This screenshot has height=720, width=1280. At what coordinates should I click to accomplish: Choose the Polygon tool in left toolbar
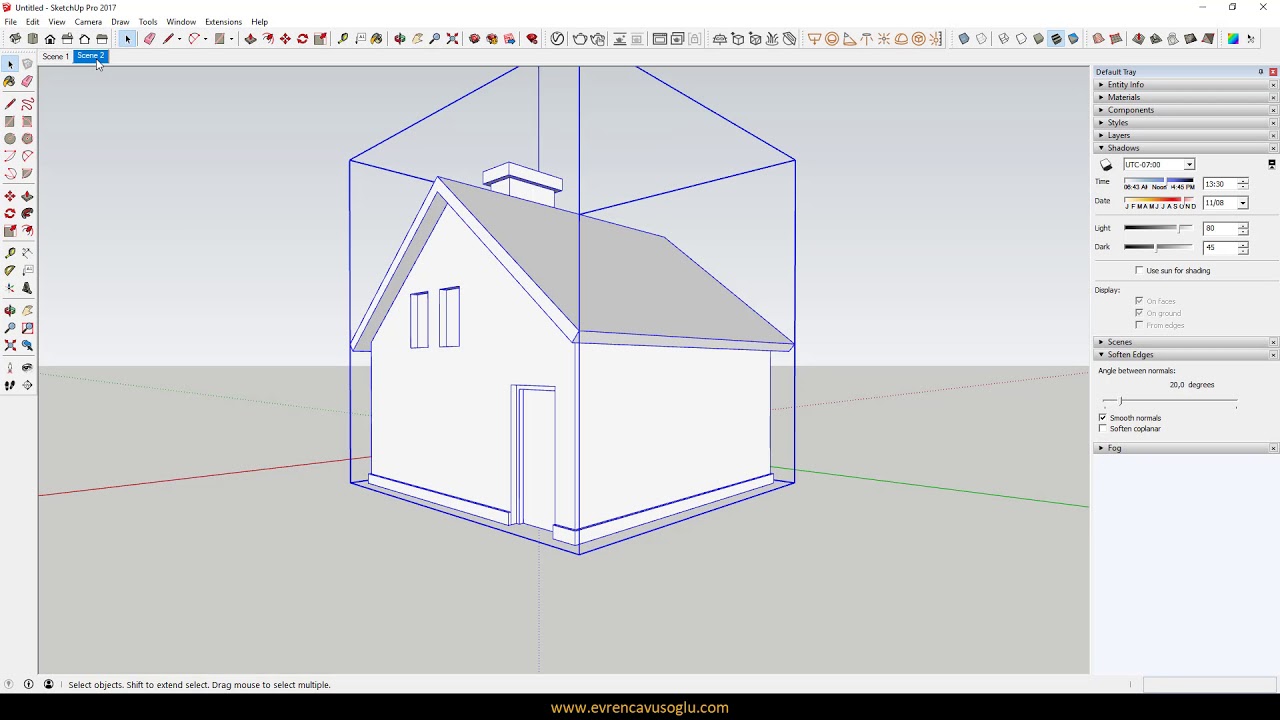click(x=27, y=139)
